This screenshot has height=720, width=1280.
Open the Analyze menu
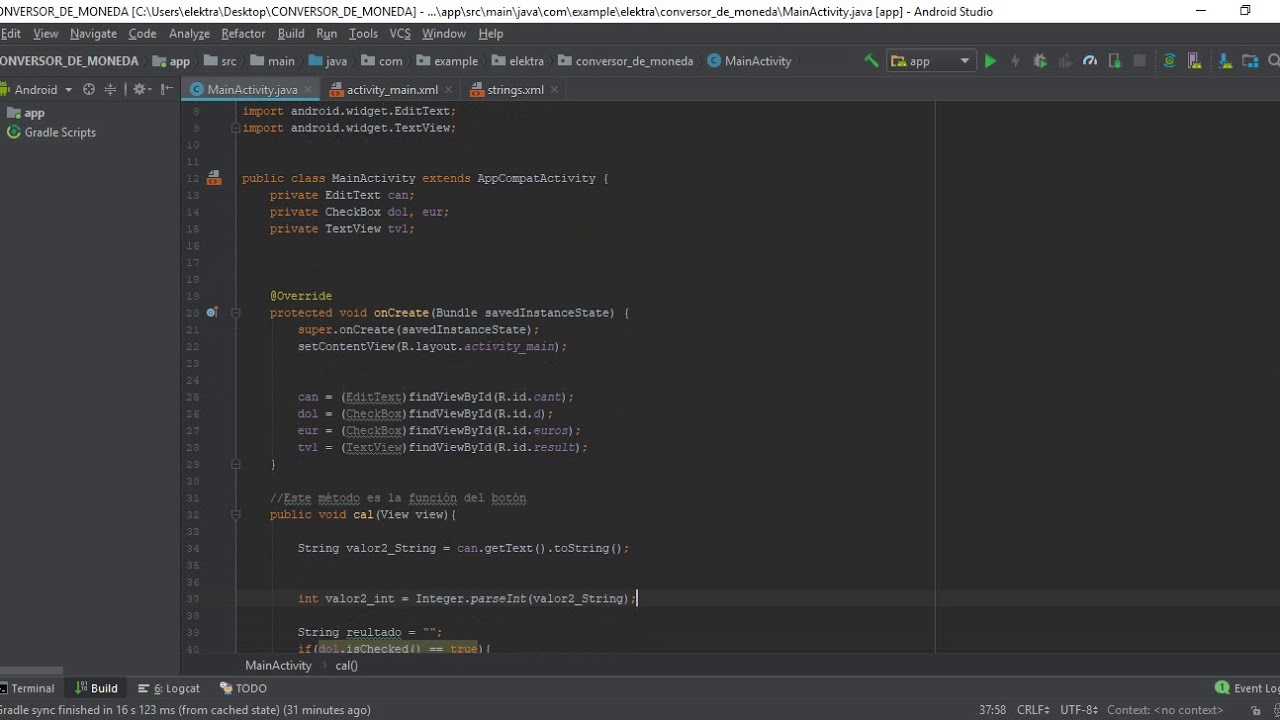pos(189,33)
